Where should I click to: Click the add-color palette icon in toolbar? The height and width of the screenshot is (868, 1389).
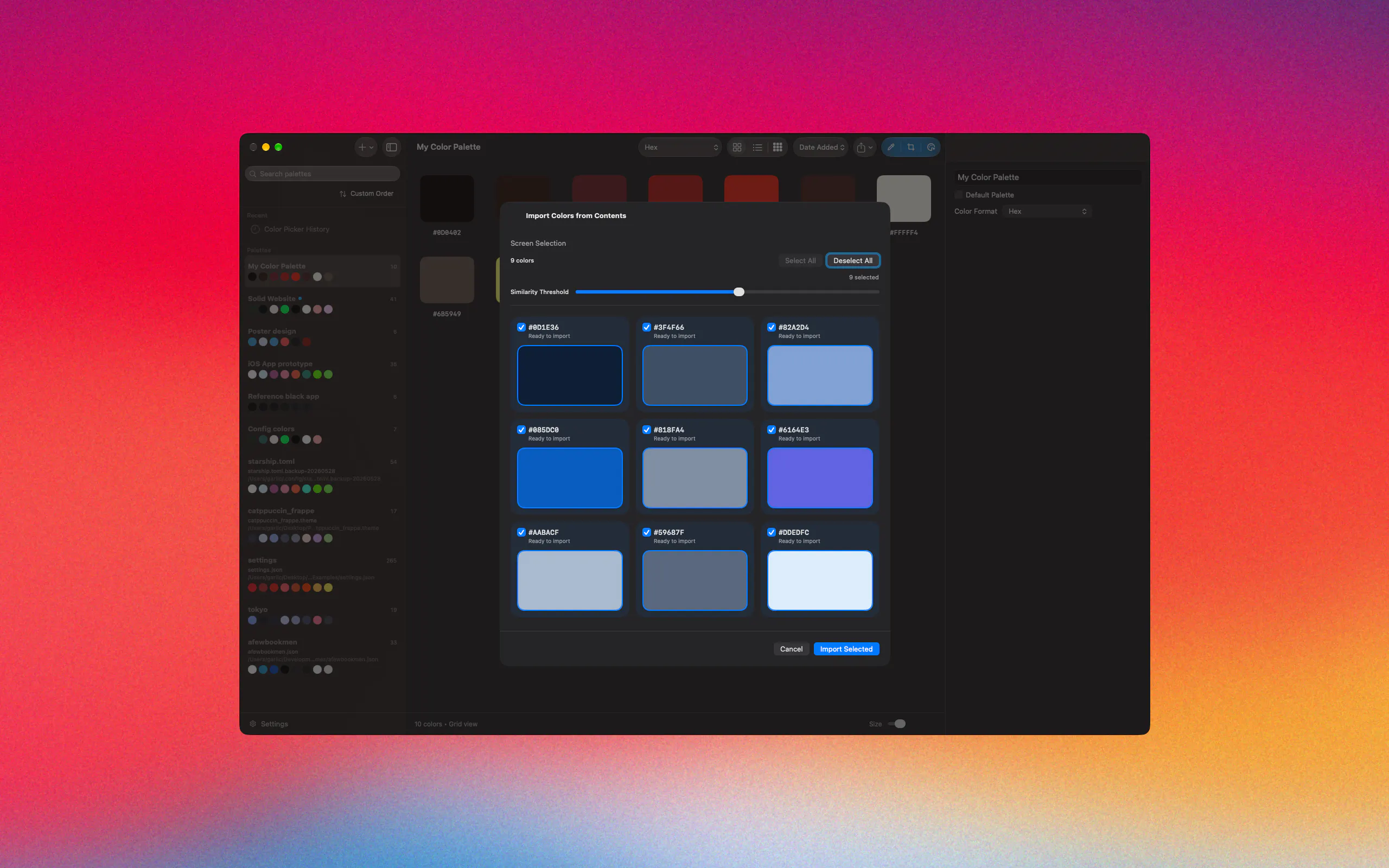(931, 147)
